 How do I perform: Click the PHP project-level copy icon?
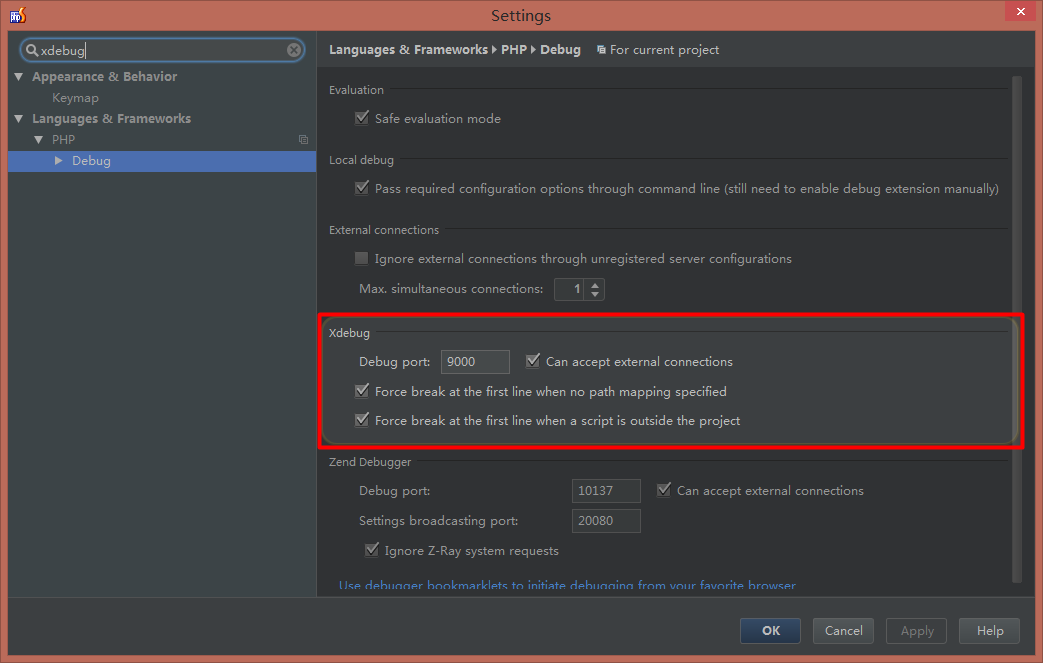pos(303,140)
